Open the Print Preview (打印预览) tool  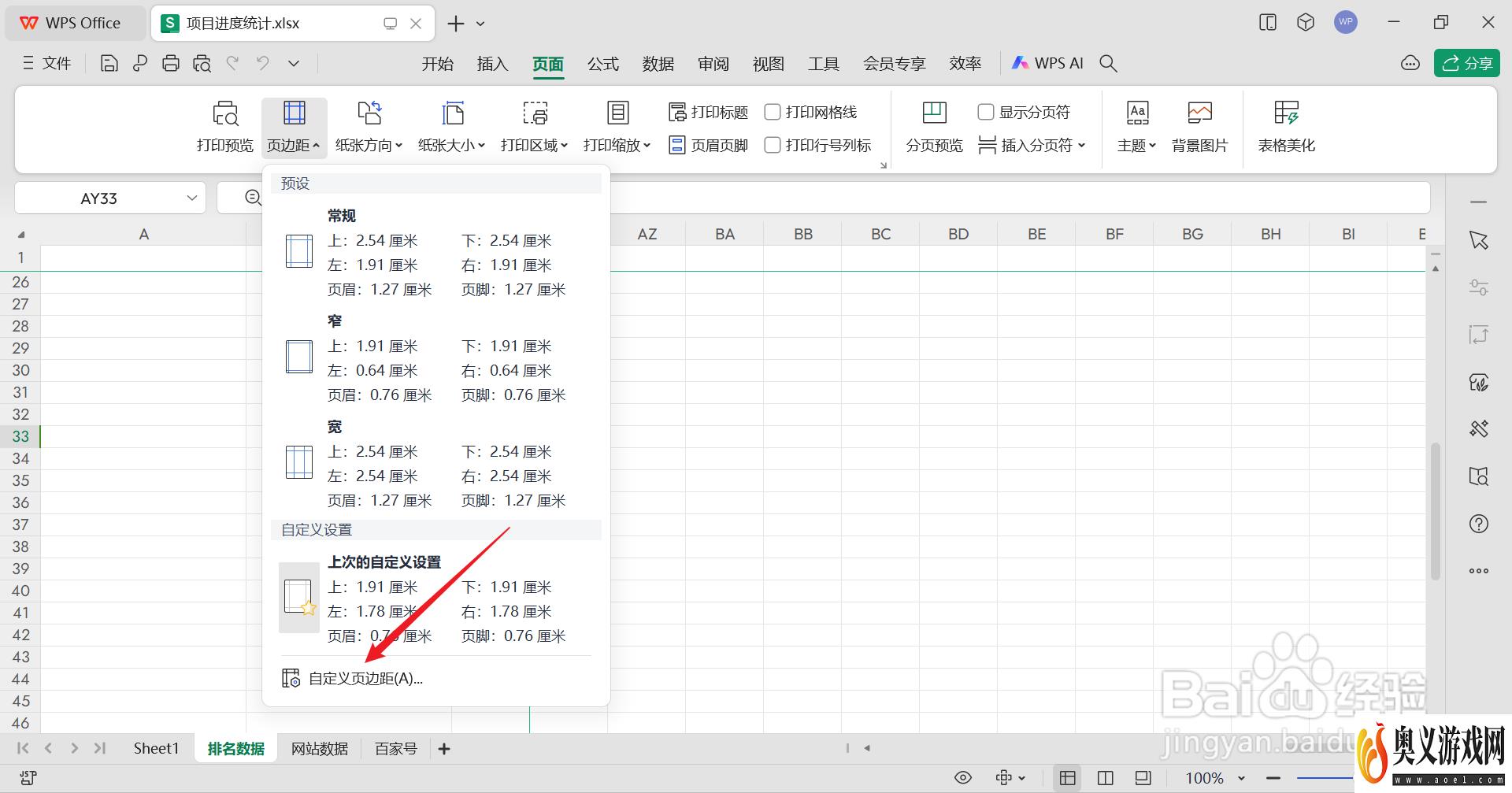(224, 128)
